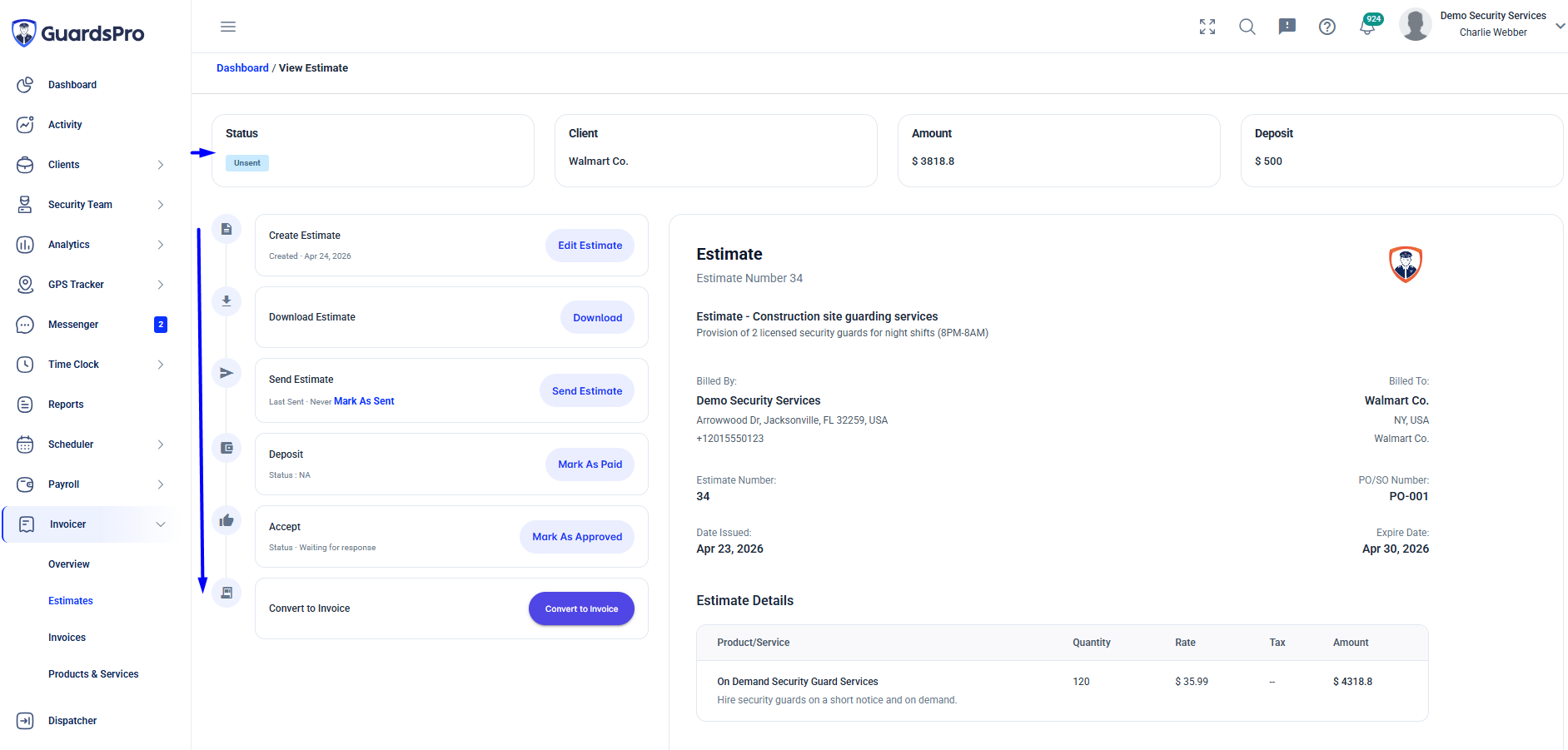Click the Dispatcher menu label
This screenshot has height=750, width=1568.
pyautogui.click(x=72, y=721)
